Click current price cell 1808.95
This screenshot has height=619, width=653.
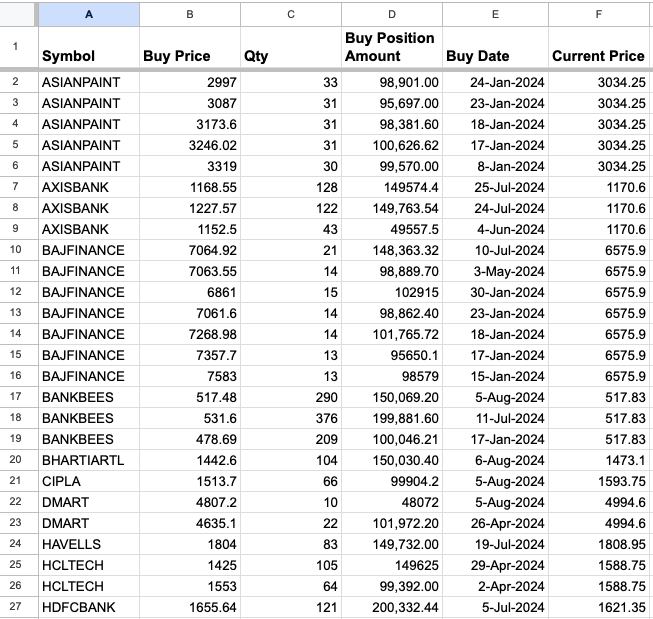tap(599, 544)
